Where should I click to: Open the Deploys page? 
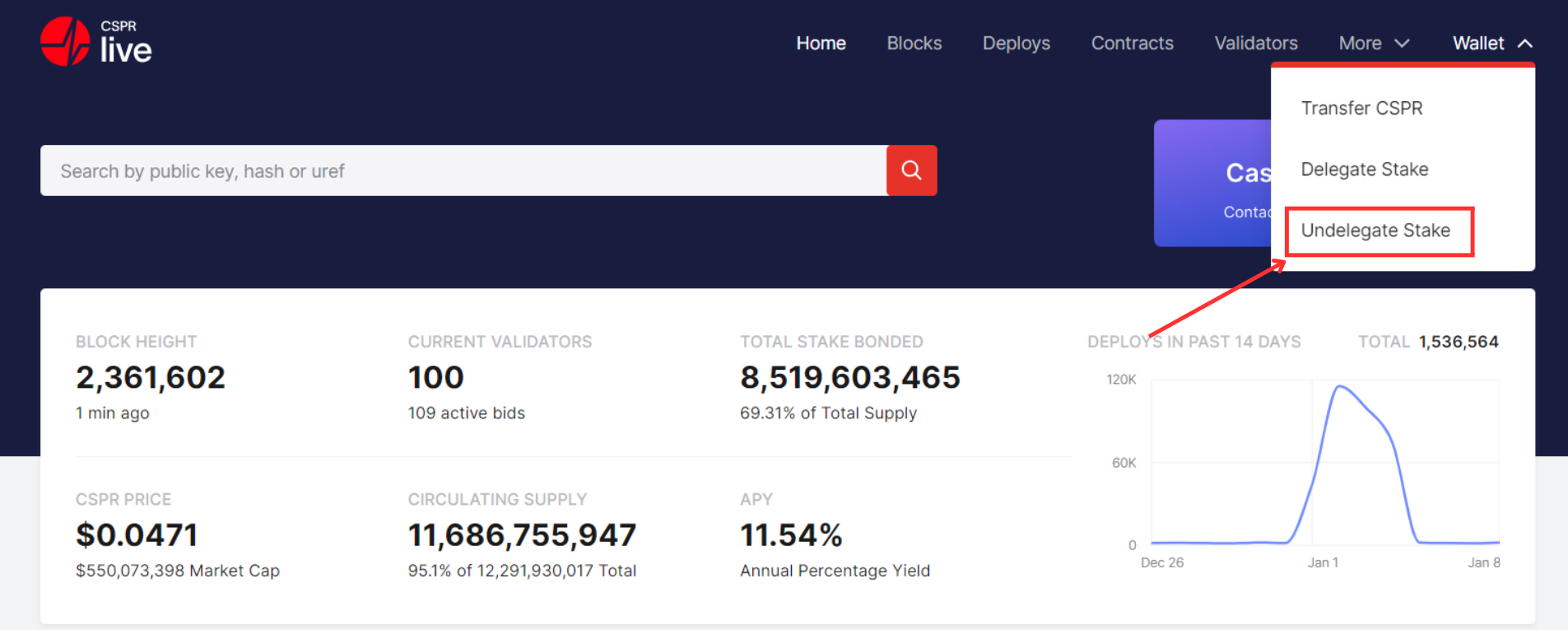pyautogui.click(x=1016, y=44)
